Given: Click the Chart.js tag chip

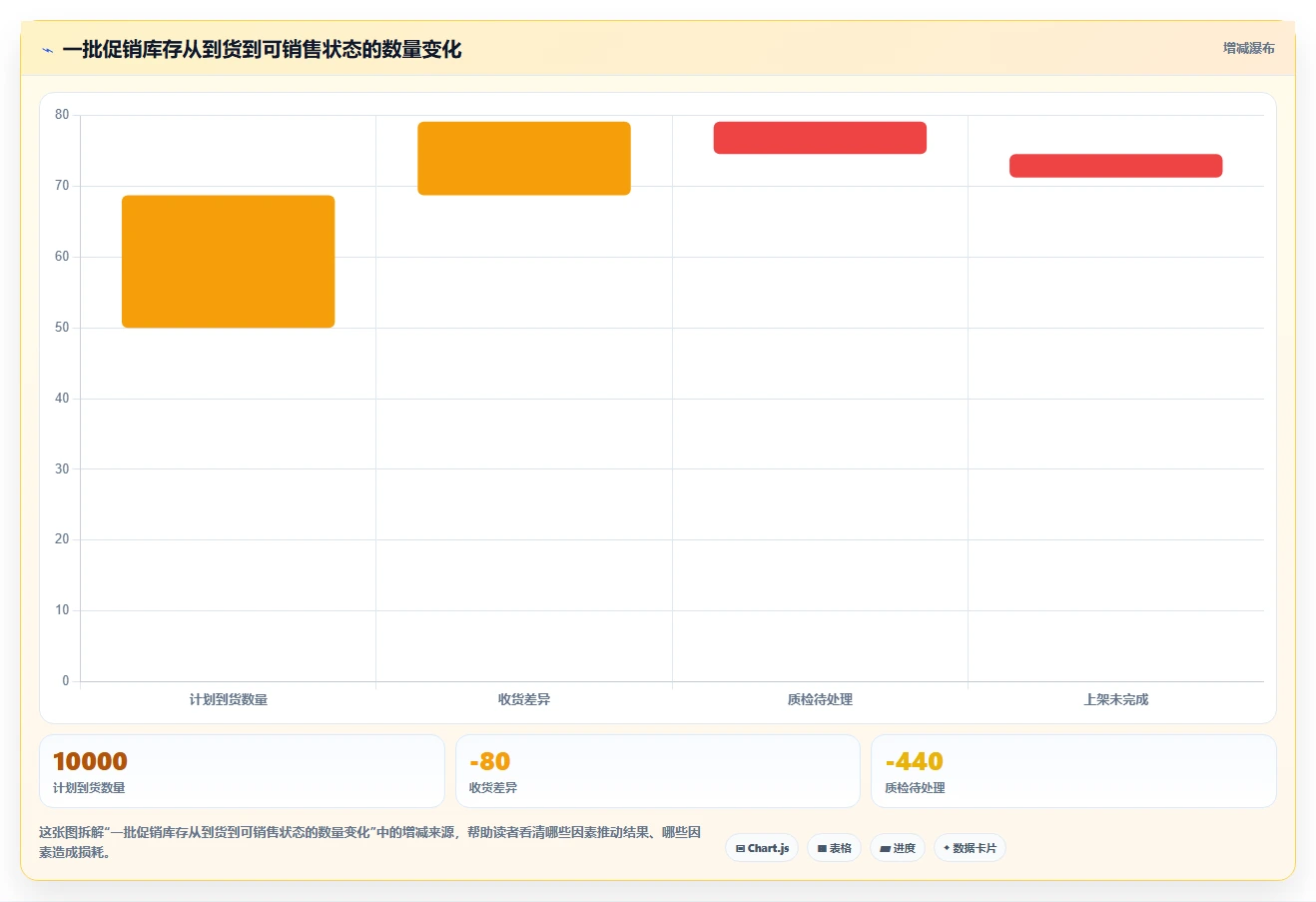Looking at the screenshot, I should 762,848.
